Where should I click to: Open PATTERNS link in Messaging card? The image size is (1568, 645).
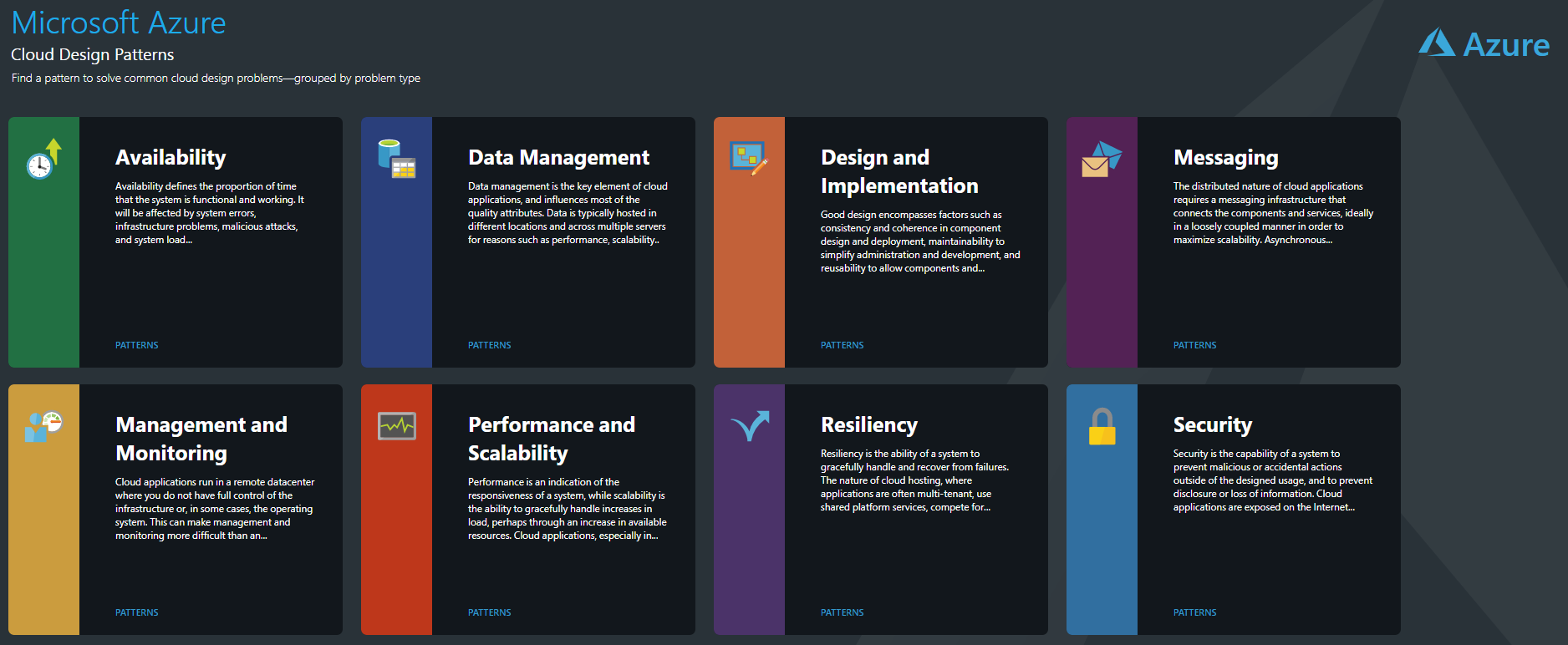coord(1195,345)
